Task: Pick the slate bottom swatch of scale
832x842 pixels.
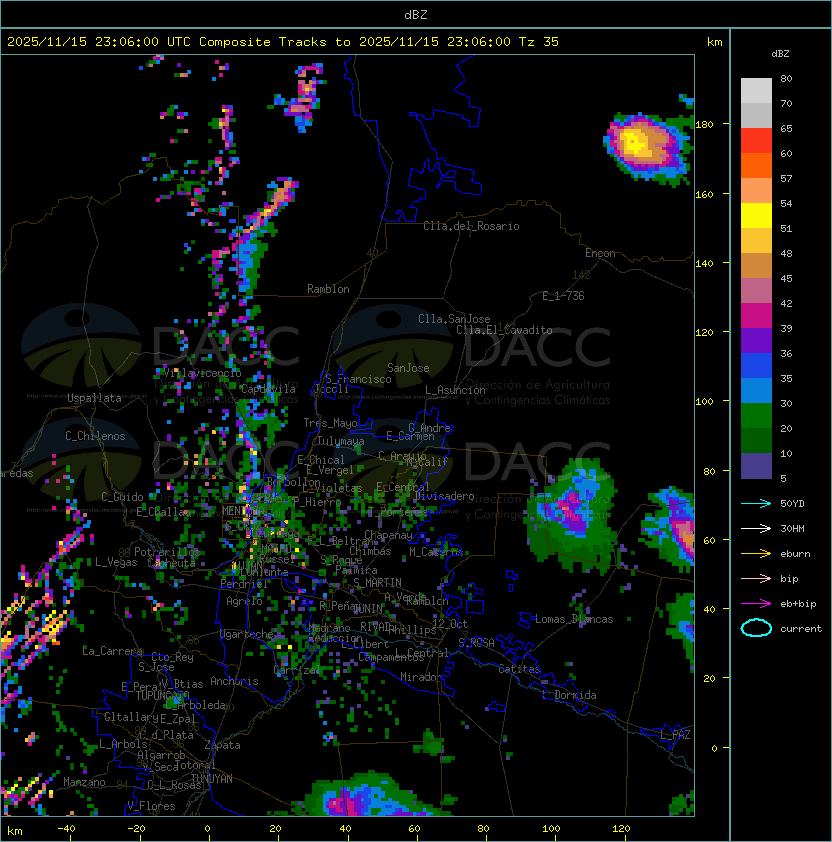Action: (x=756, y=466)
